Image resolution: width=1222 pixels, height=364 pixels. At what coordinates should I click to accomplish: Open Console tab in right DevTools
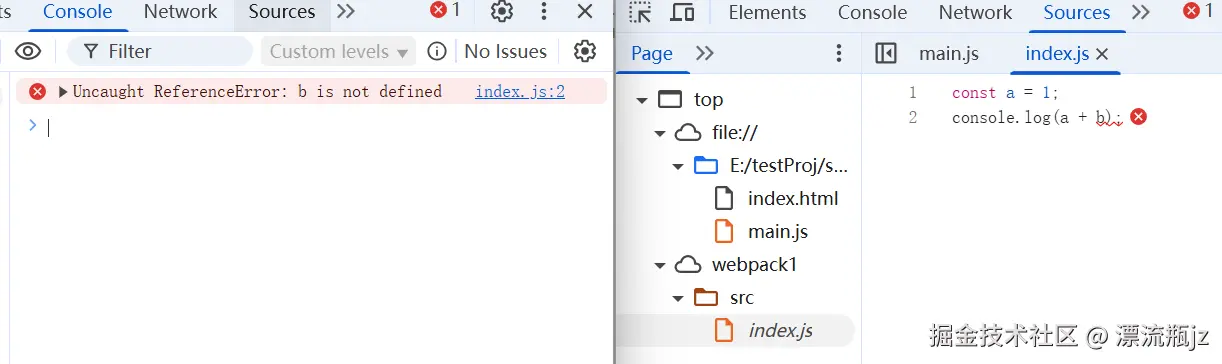pos(872,13)
